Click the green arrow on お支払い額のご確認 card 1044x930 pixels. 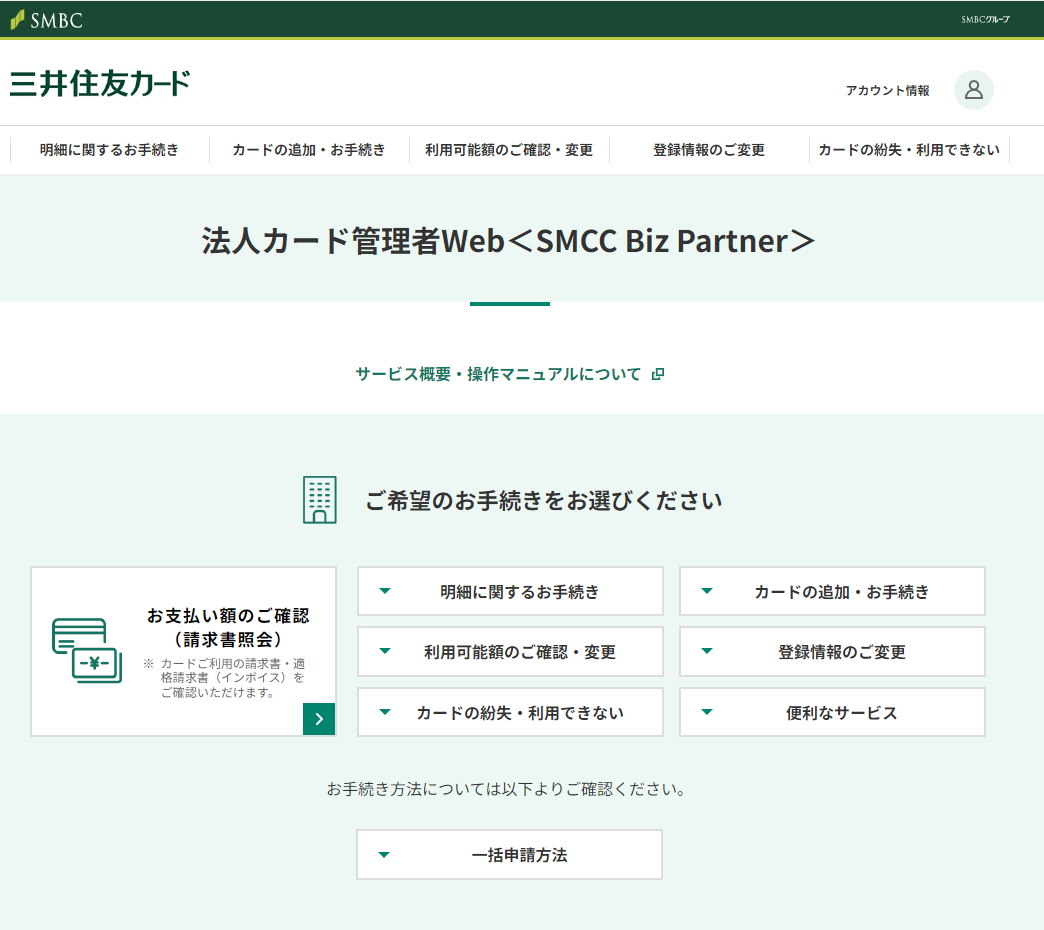(319, 719)
